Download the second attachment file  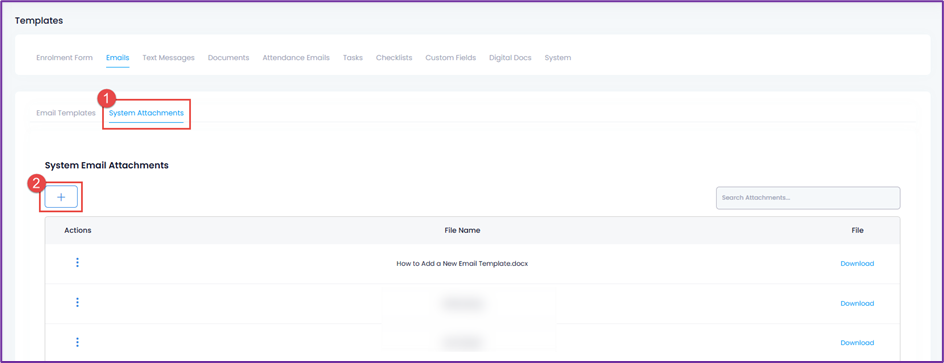[857, 303]
